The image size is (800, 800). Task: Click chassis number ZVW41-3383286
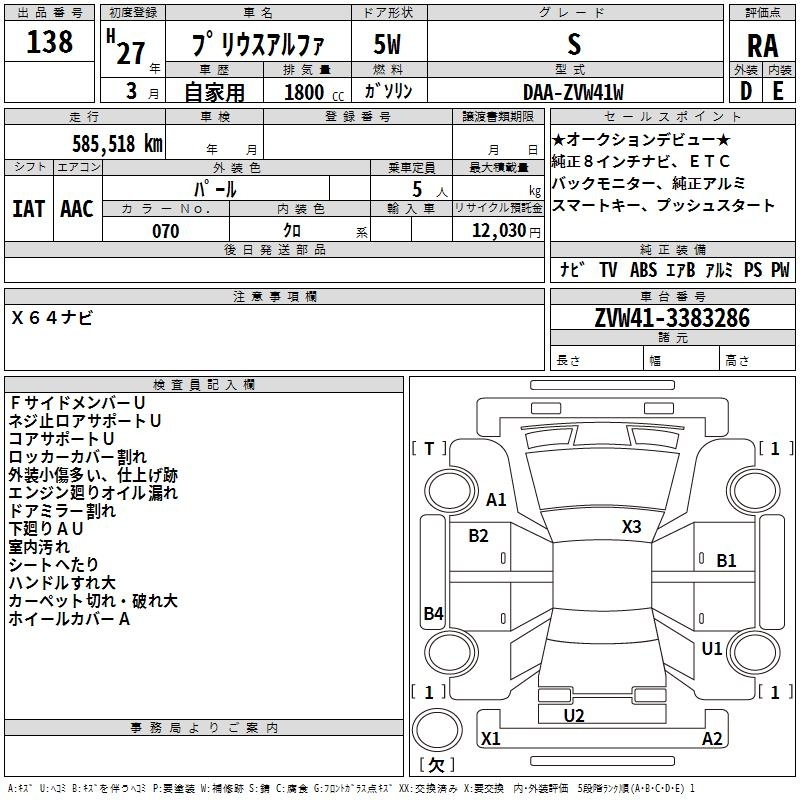click(670, 318)
